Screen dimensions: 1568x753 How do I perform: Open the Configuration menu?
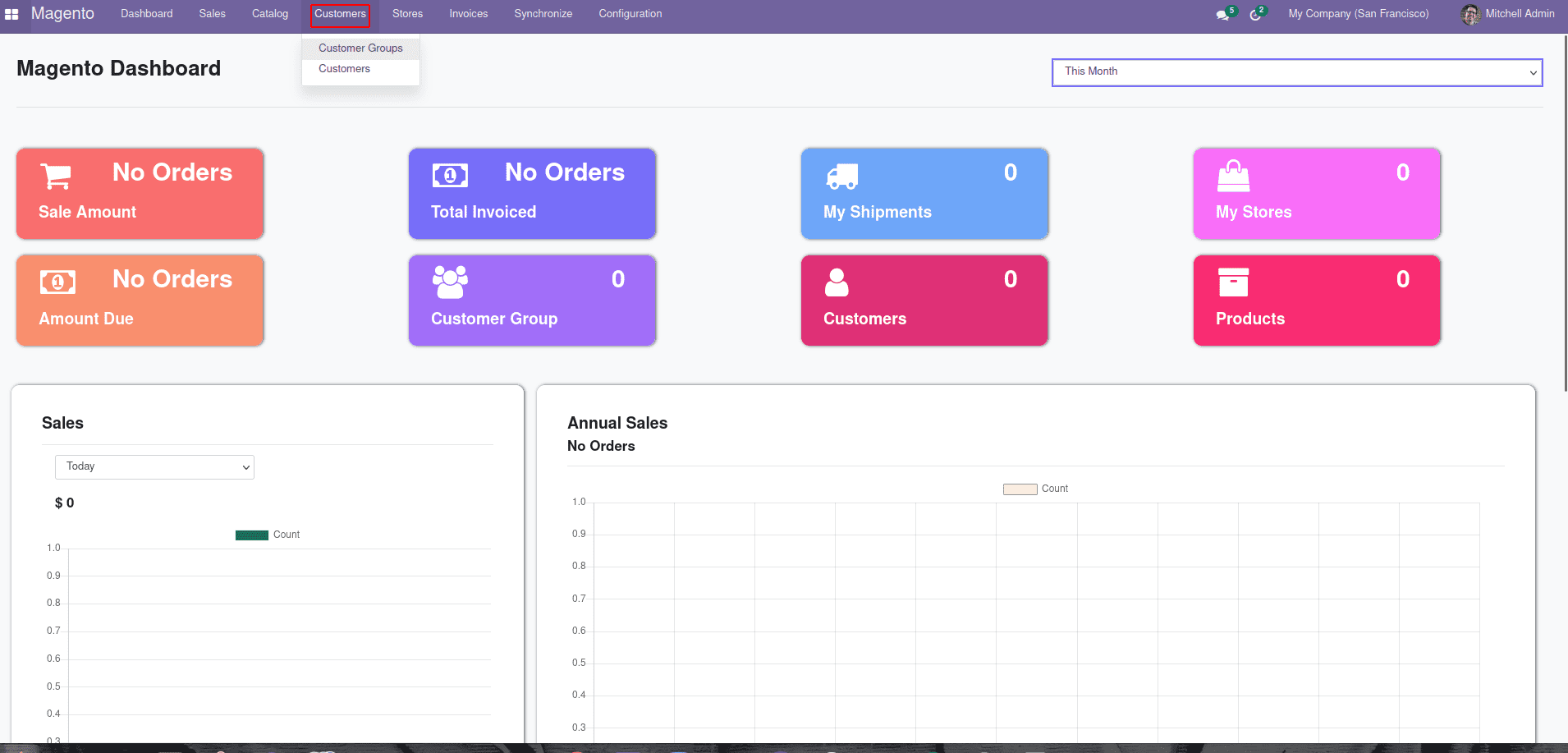[630, 14]
